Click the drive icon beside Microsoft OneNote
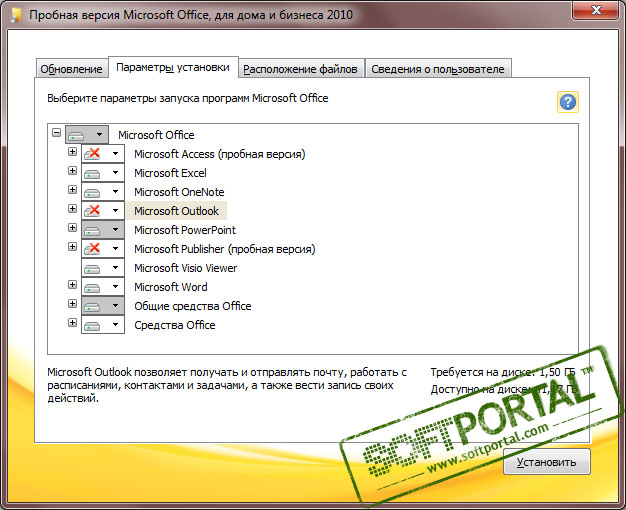Viewport: 626px width, 510px height. click(x=92, y=193)
